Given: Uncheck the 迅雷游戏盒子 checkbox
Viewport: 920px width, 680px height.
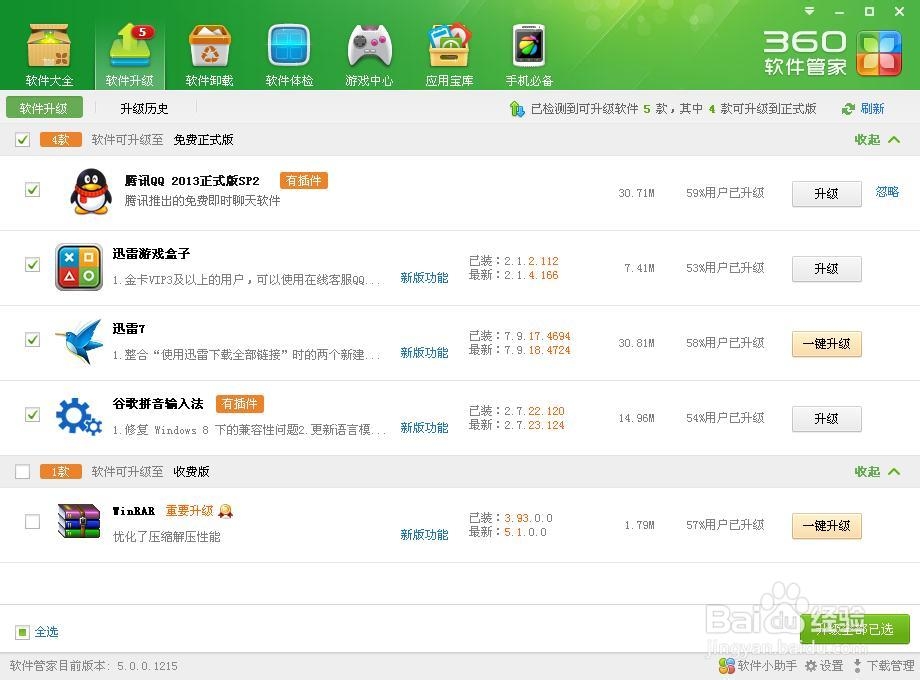Looking at the screenshot, I should [32, 265].
